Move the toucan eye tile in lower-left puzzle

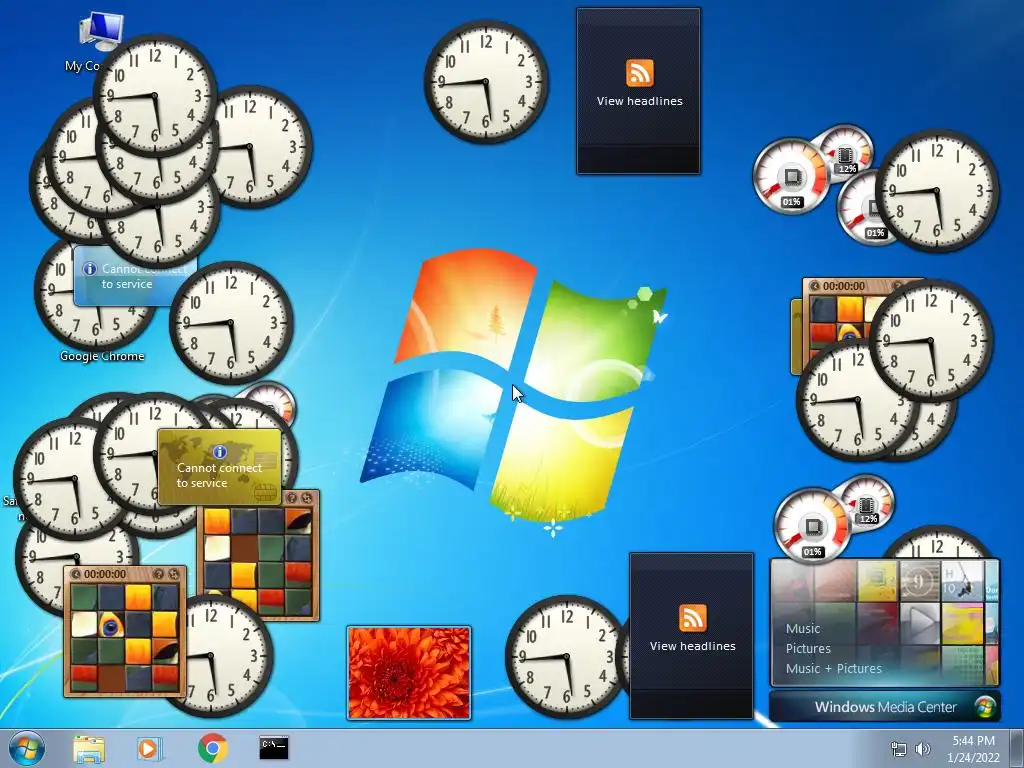[112, 626]
